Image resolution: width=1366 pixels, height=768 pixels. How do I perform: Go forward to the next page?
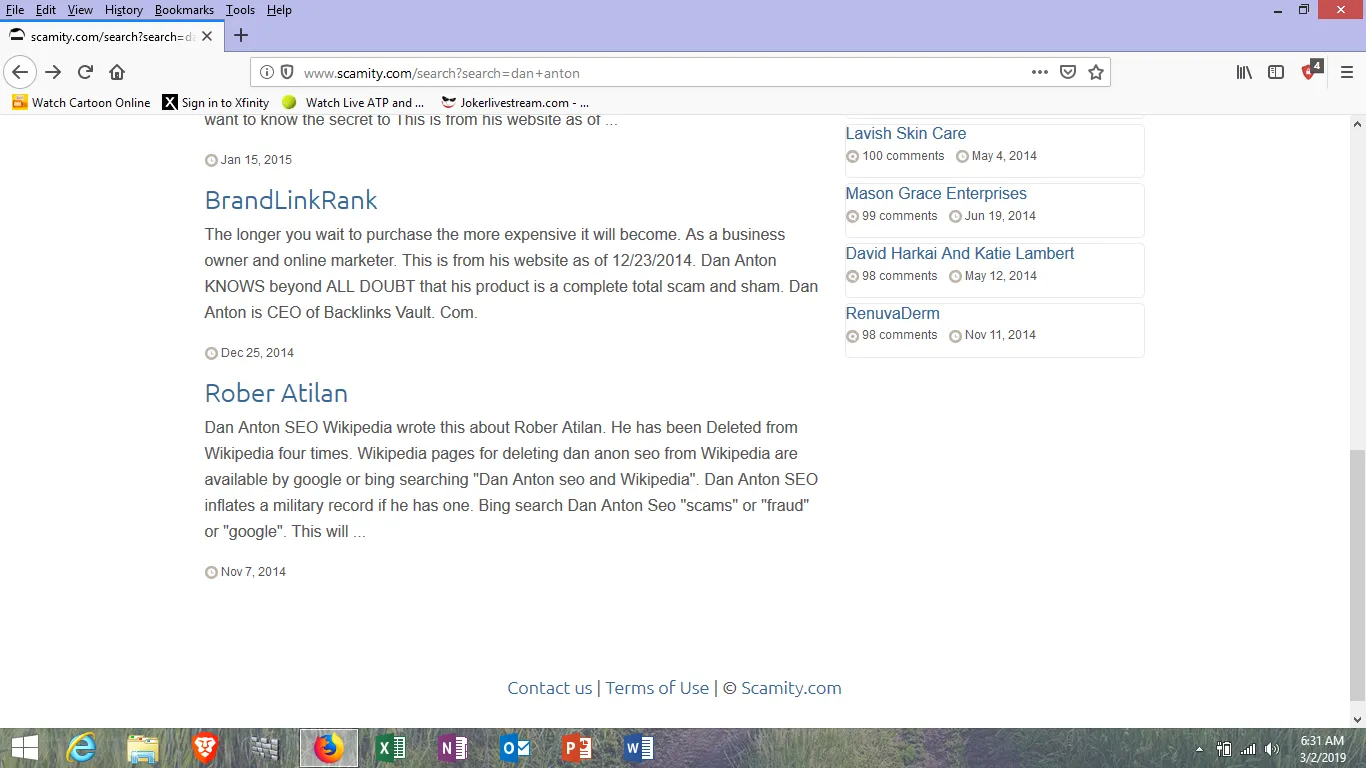[x=53, y=72]
